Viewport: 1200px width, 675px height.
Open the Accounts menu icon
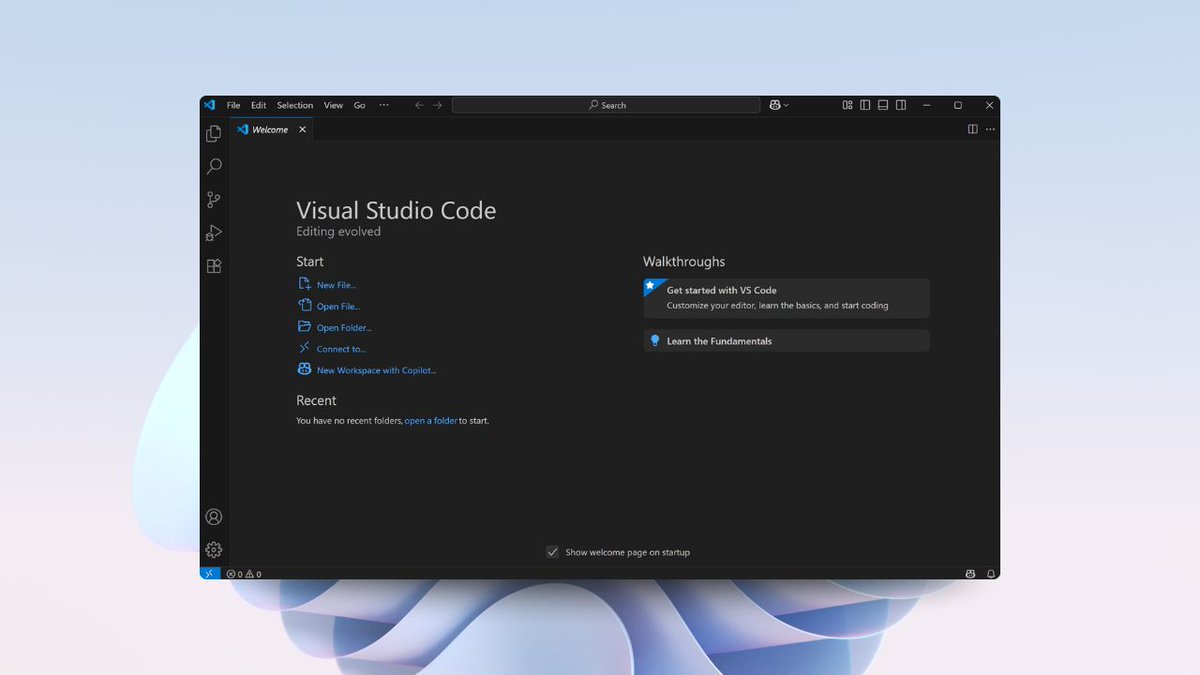213,517
